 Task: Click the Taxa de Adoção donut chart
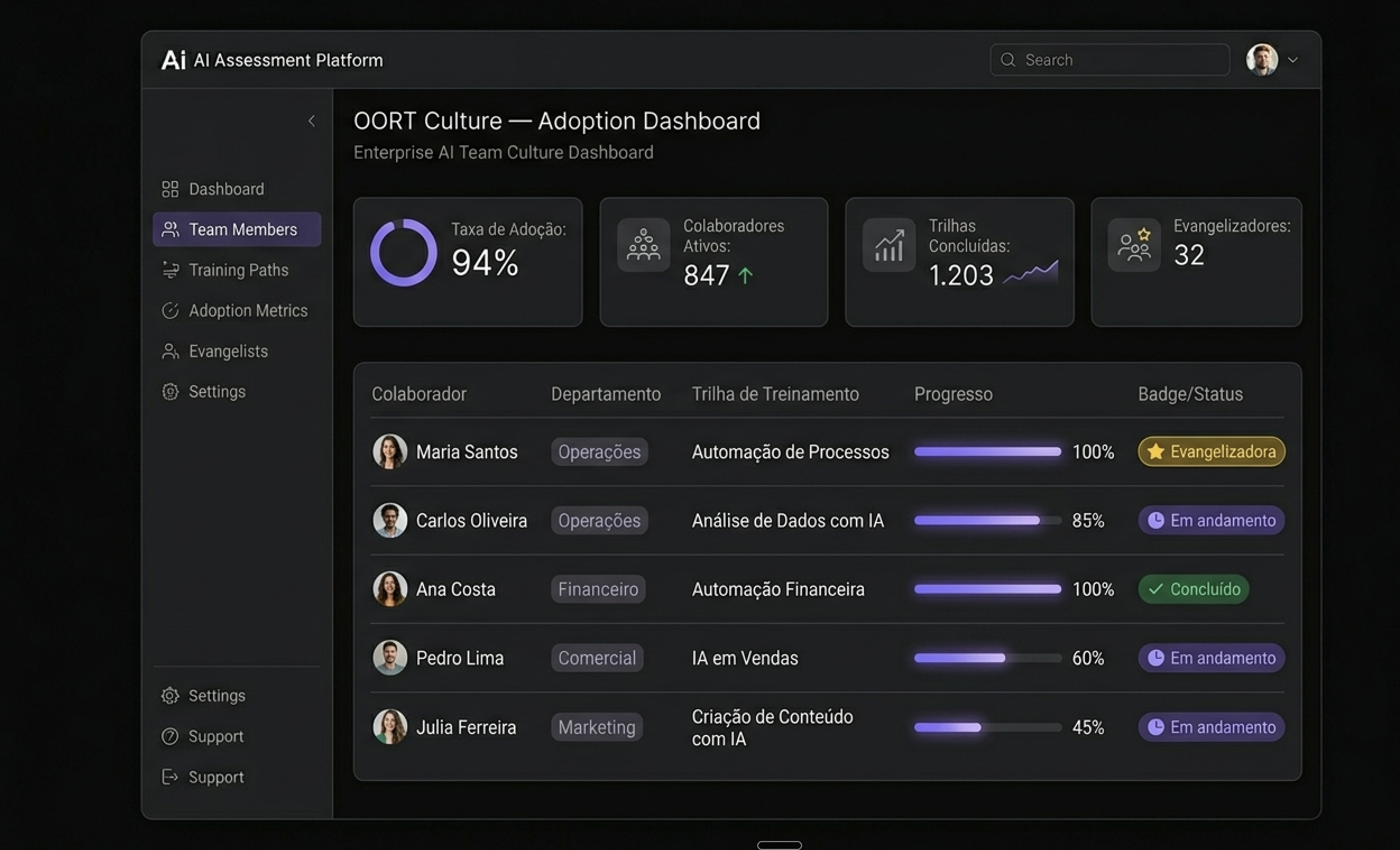pyautogui.click(x=403, y=253)
